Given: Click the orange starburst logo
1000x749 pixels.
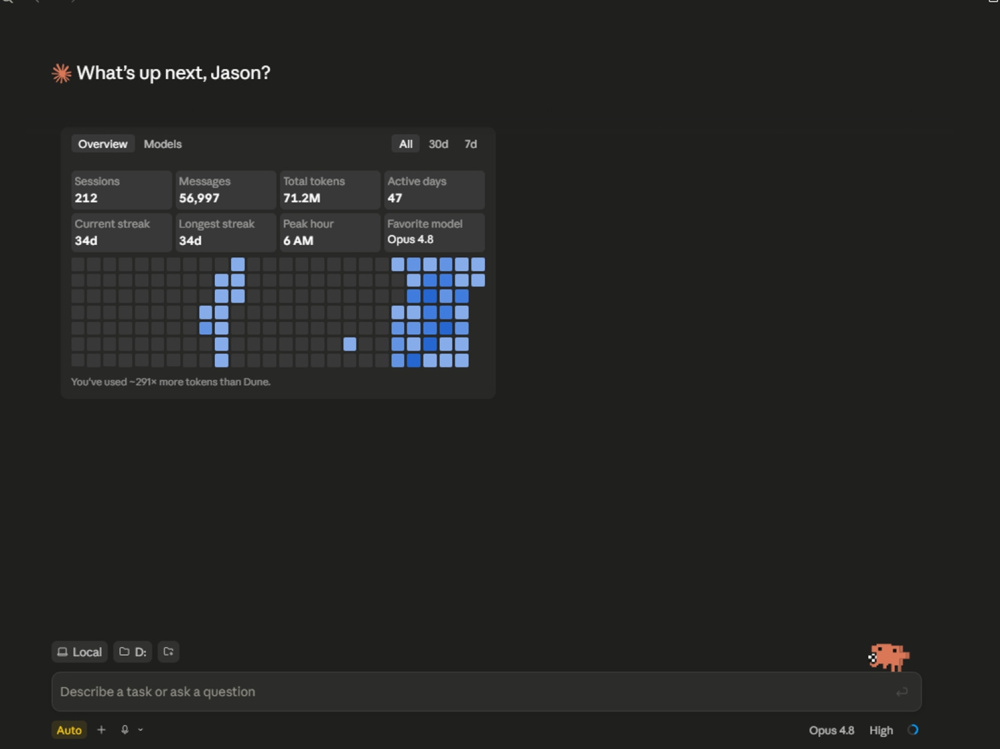Looking at the screenshot, I should point(61,73).
